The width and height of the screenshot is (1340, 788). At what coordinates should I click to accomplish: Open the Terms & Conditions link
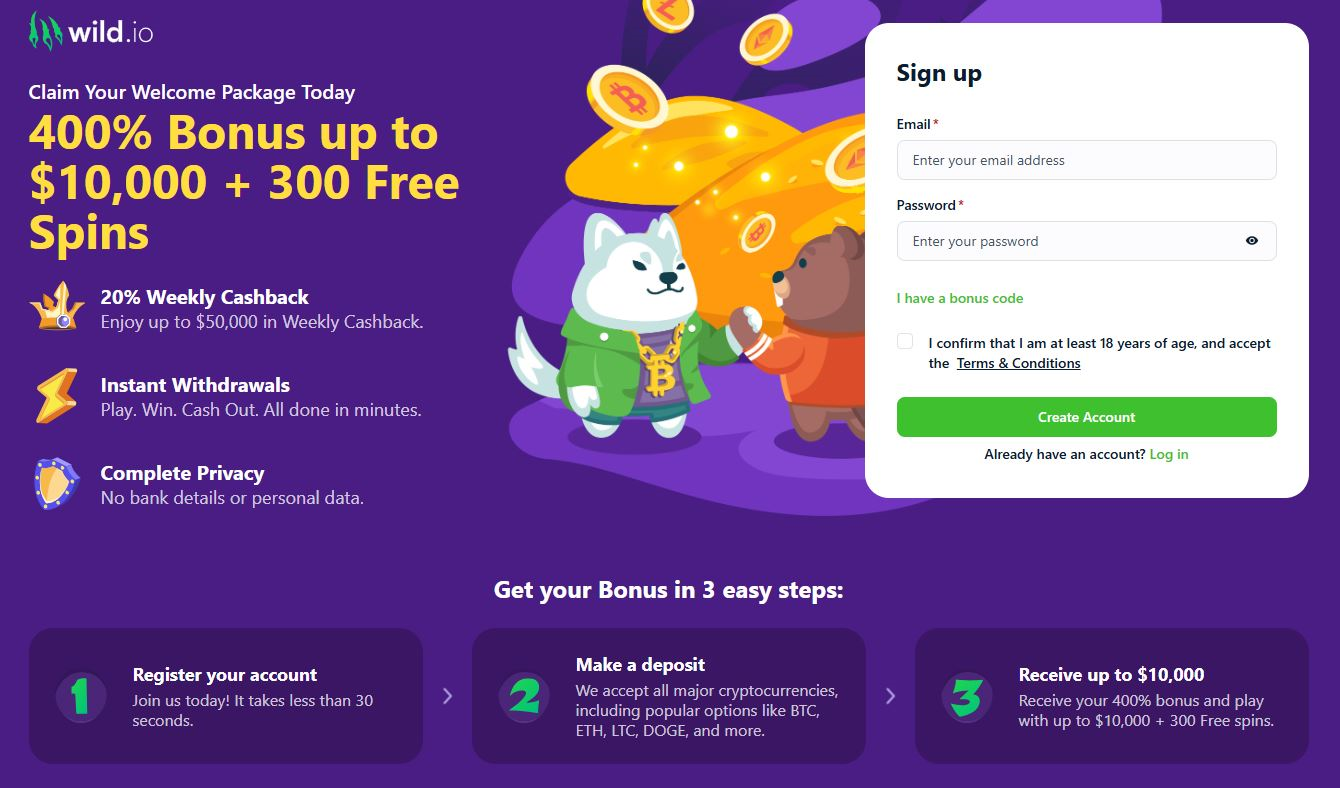pyautogui.click(x=1018, y=363)
